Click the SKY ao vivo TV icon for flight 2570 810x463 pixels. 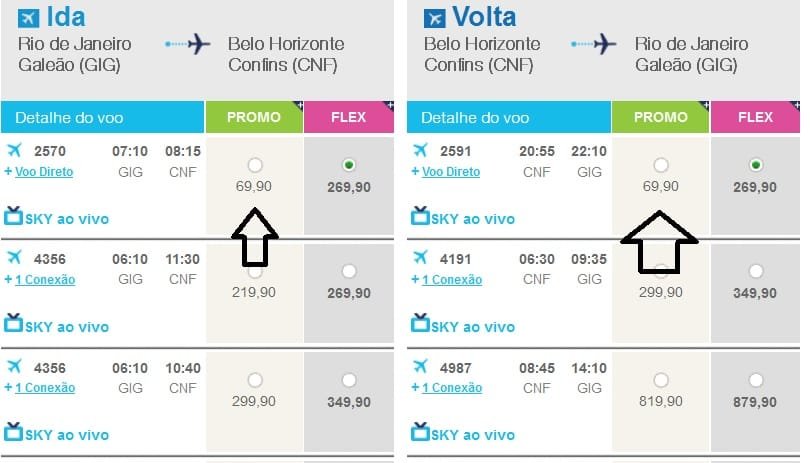pos(13,216)
